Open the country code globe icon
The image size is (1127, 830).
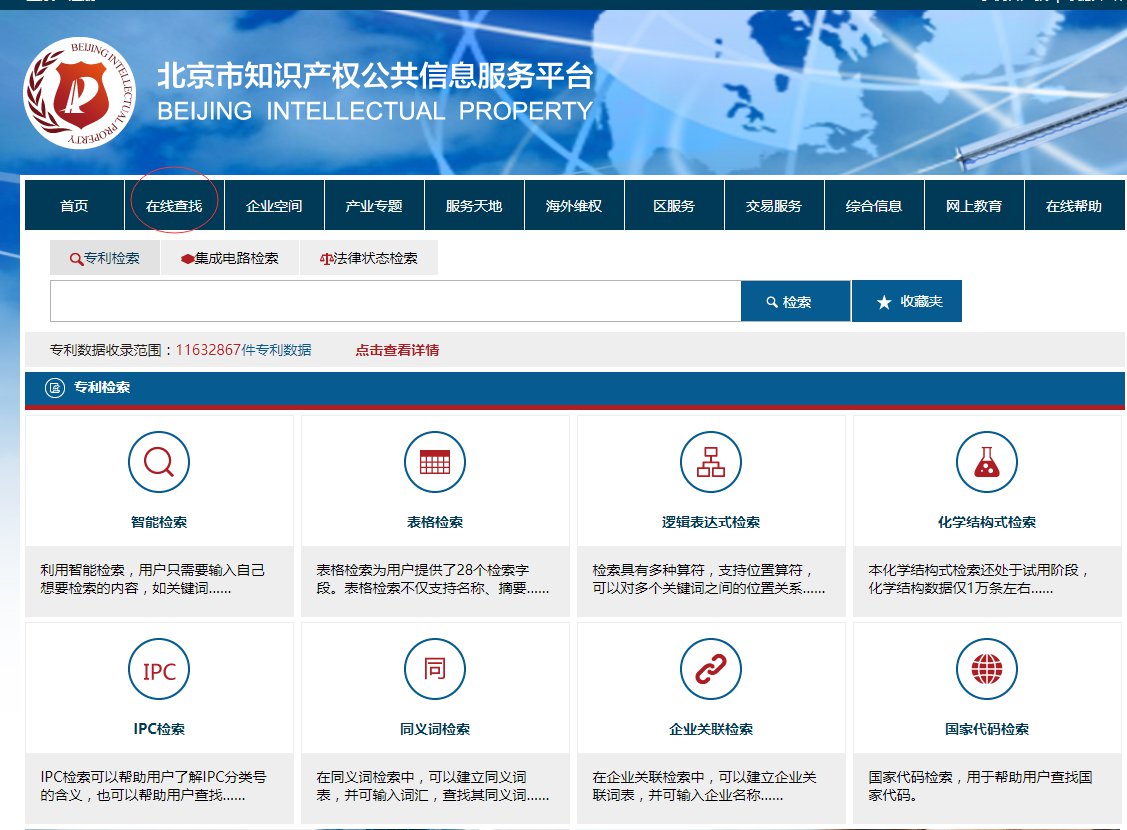(x=987, y=669)
